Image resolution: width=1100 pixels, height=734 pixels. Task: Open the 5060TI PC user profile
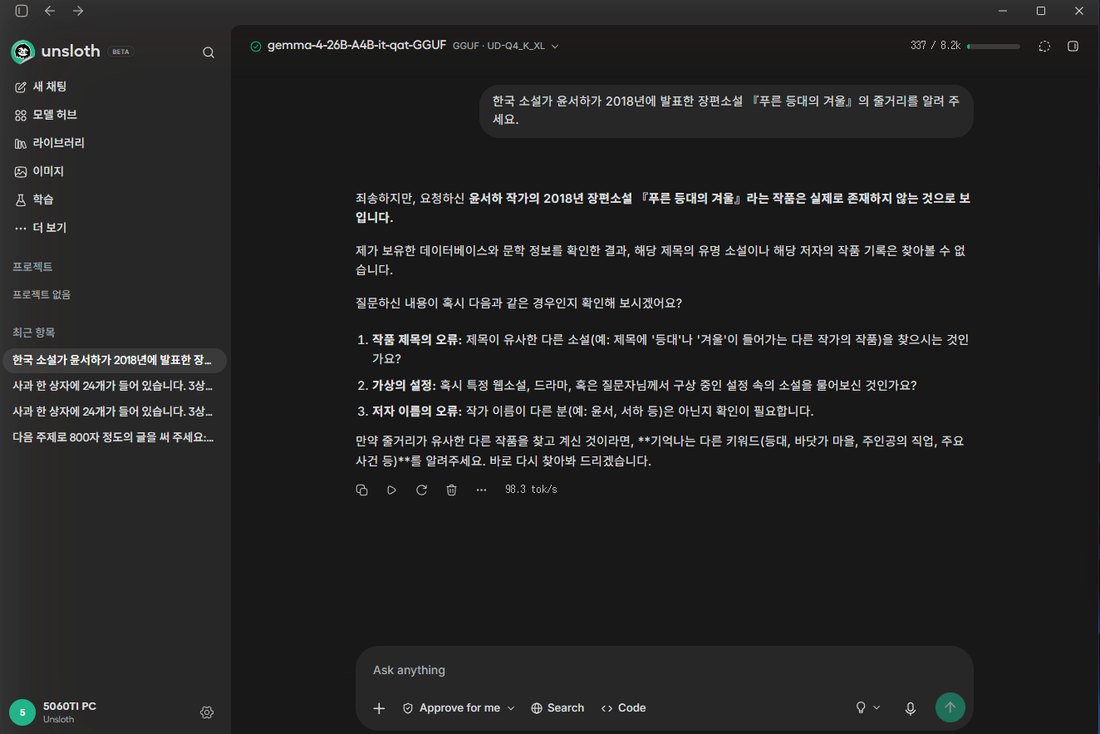(x=53, y=712)
